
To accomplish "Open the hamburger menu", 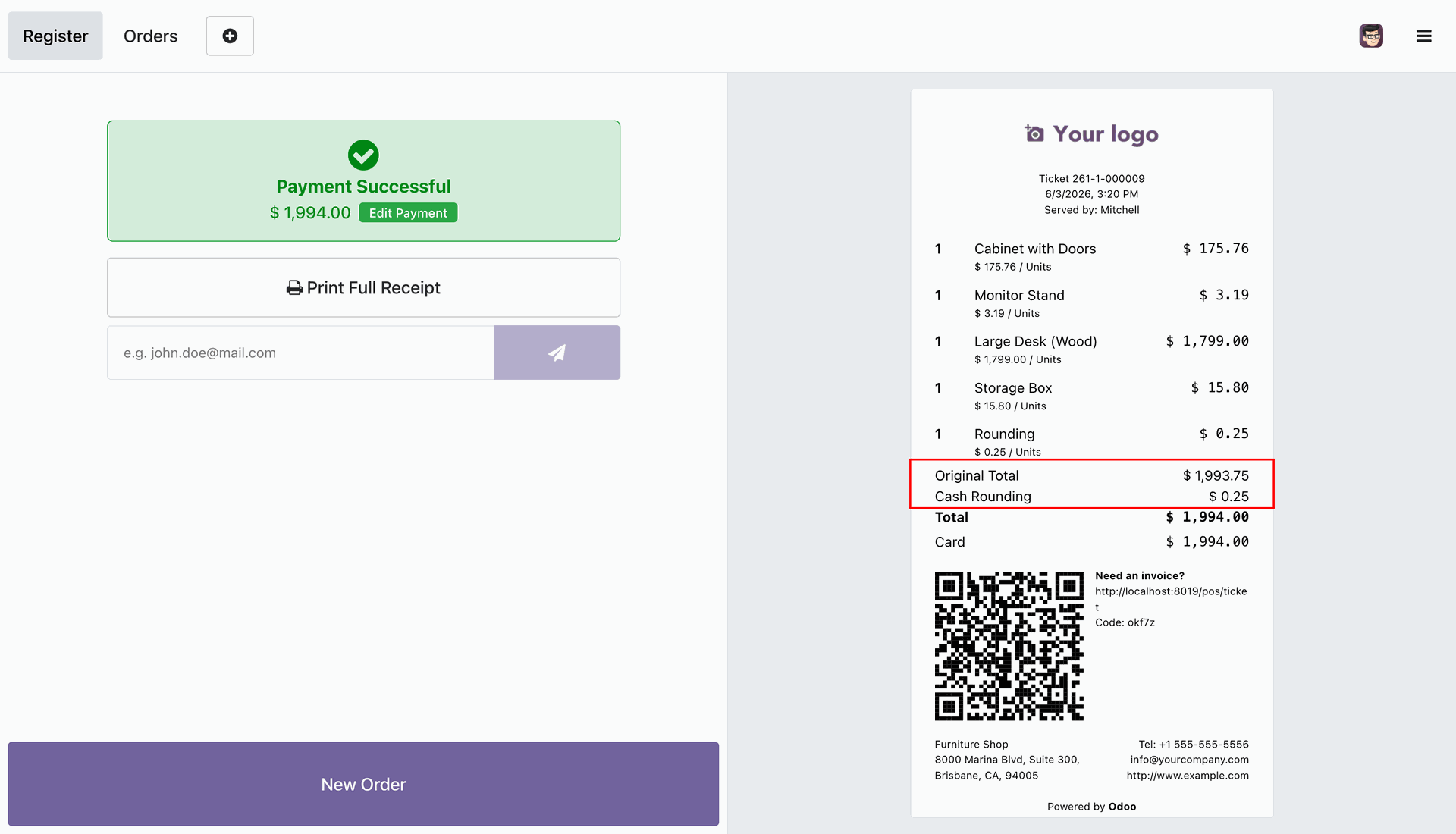I will point(1423,36).
